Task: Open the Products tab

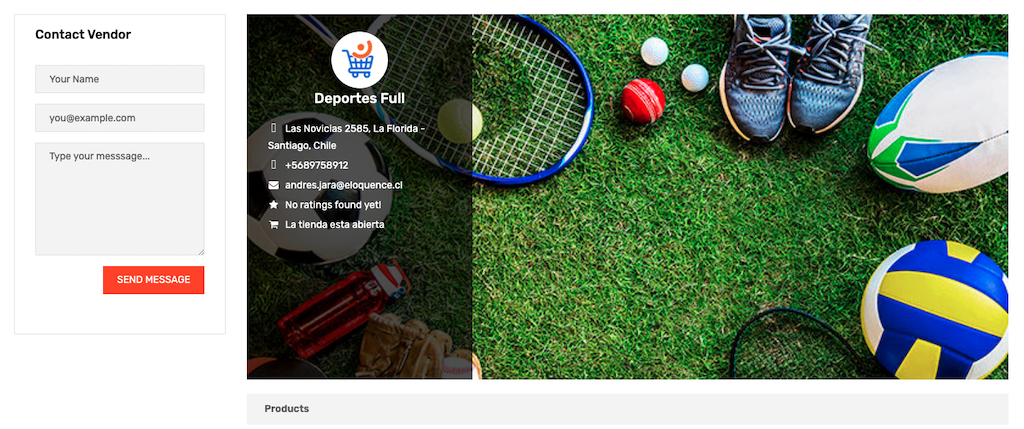Action: (287, 409)
